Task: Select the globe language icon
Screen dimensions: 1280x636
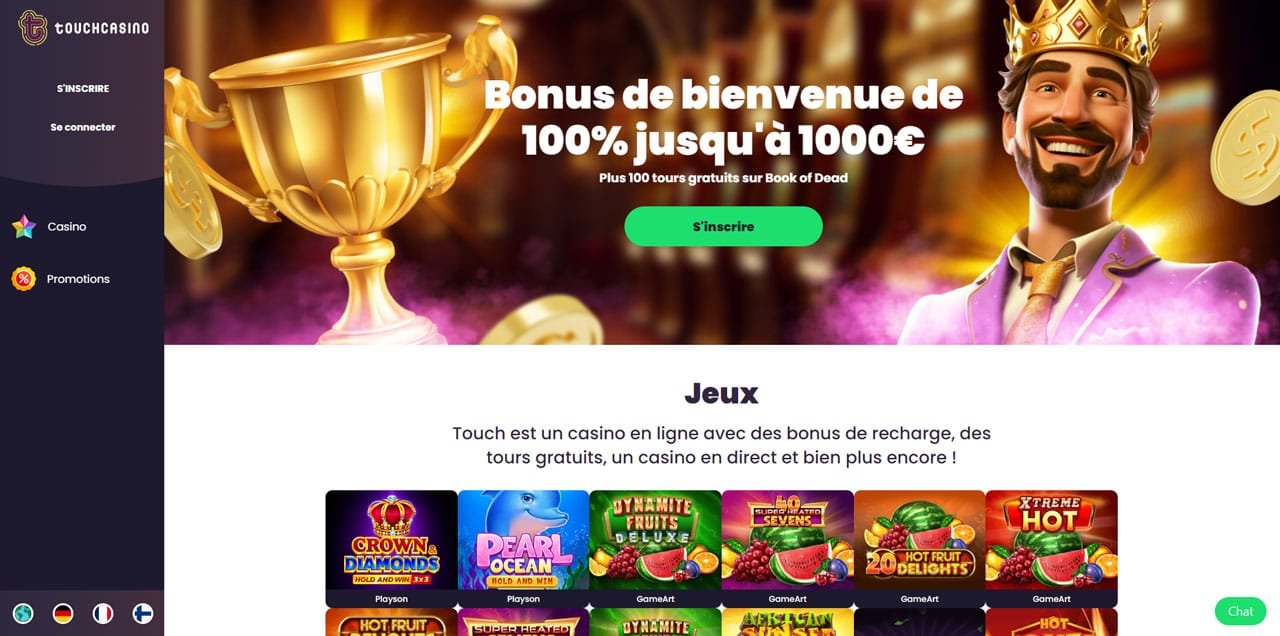Action: point(23,613)
